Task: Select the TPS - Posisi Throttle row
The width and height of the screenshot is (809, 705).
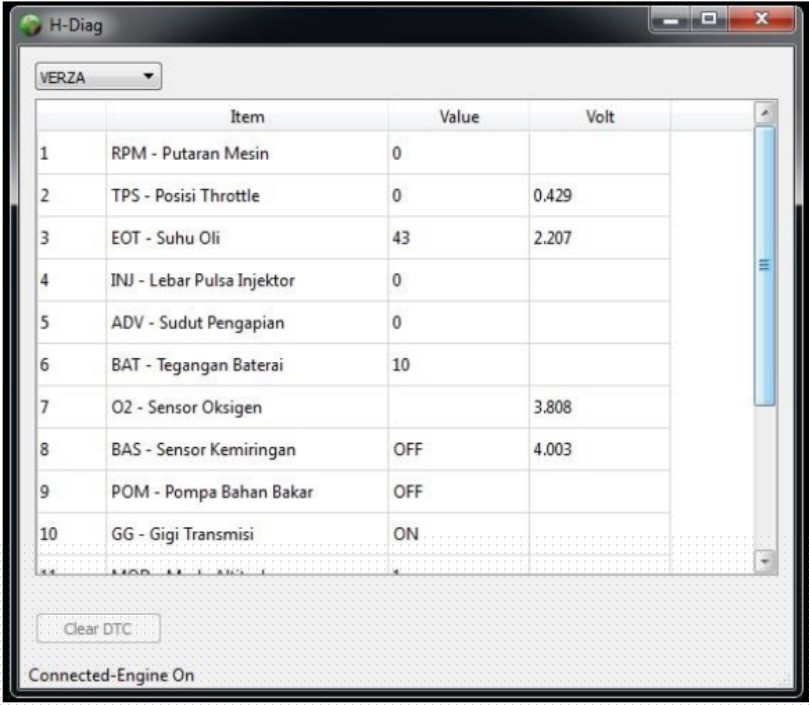Action: pyautogui.click(x=185, y=196)
